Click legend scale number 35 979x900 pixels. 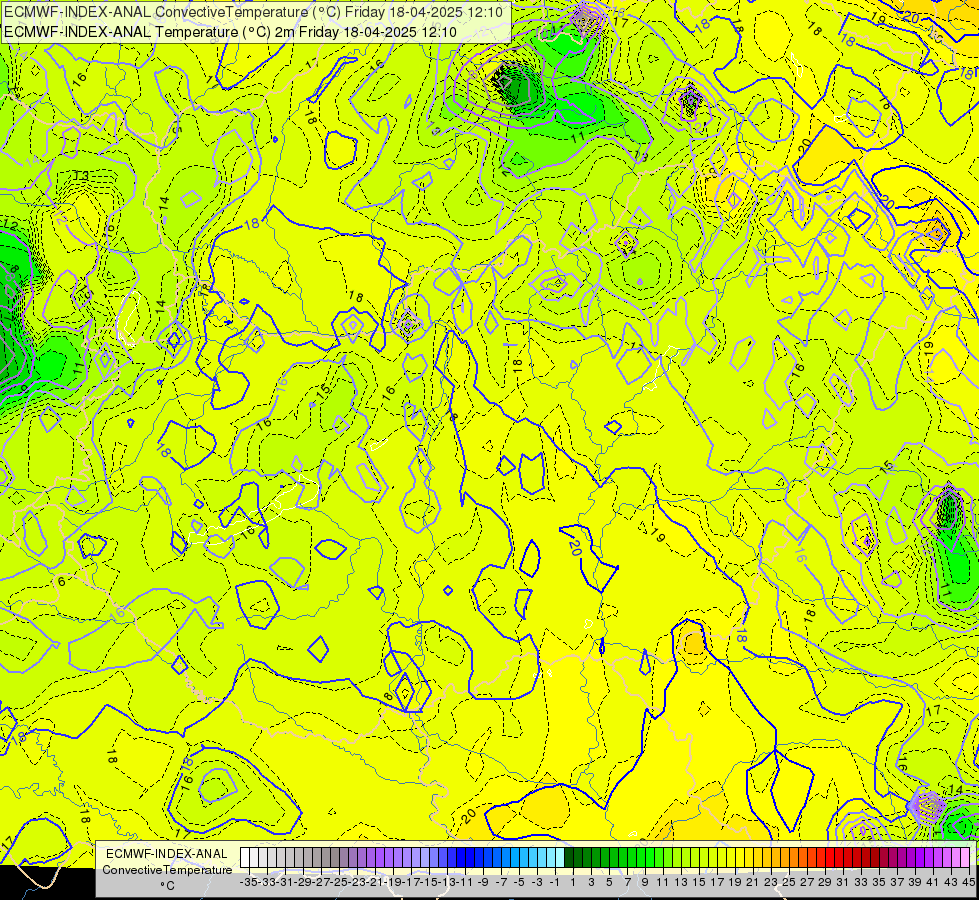point(878,882)
